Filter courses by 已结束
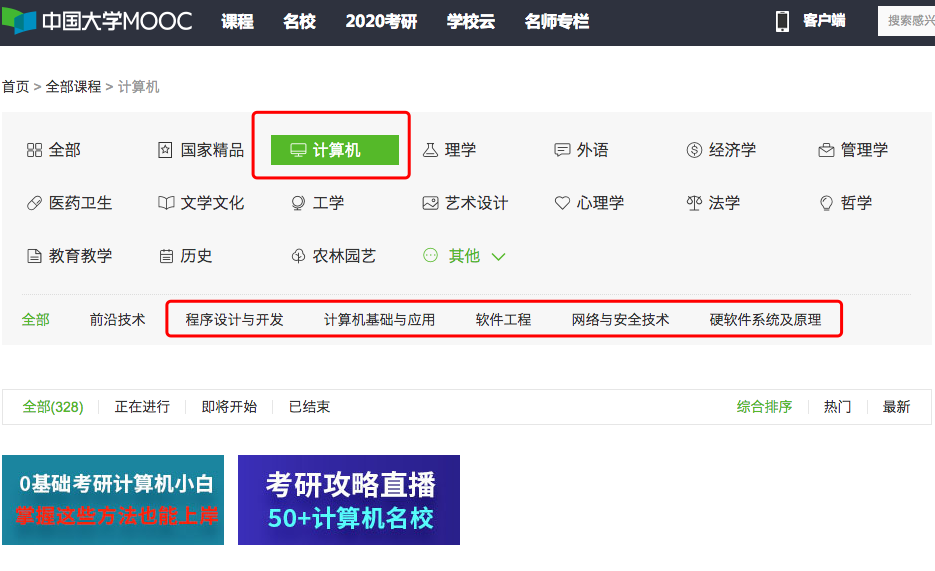 (x=309, y=407)
